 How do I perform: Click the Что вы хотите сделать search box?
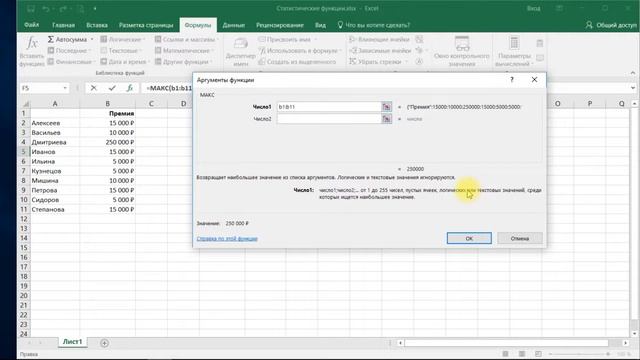373,25
